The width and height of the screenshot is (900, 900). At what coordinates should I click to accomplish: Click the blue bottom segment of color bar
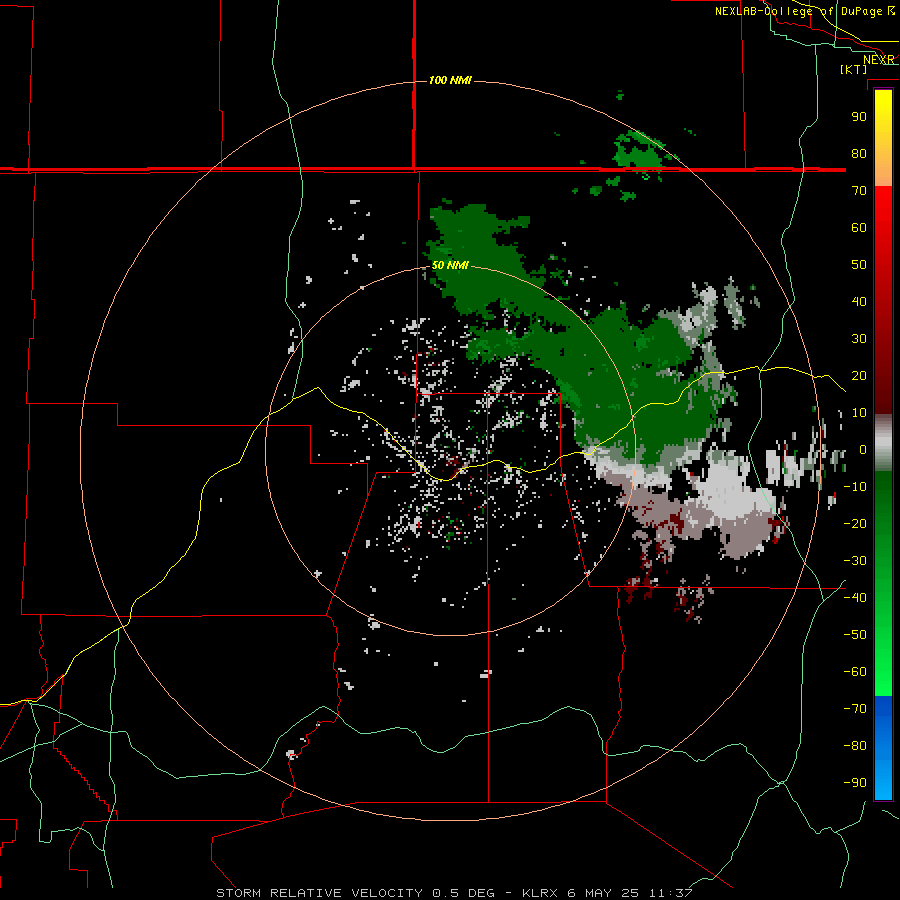point(883,748)
